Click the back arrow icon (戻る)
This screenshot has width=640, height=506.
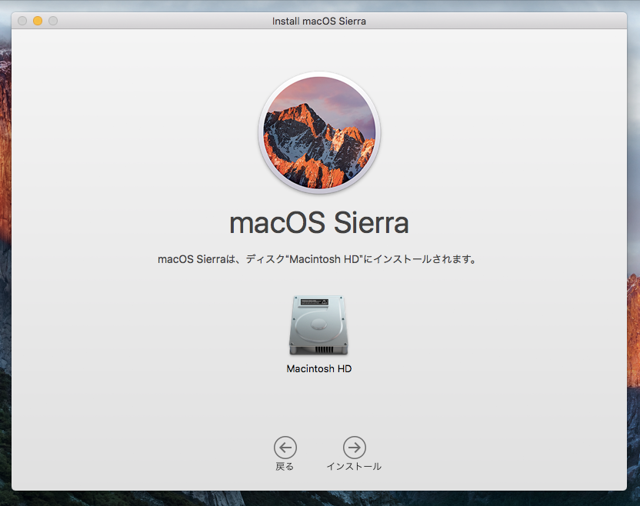tap(285, 447)
